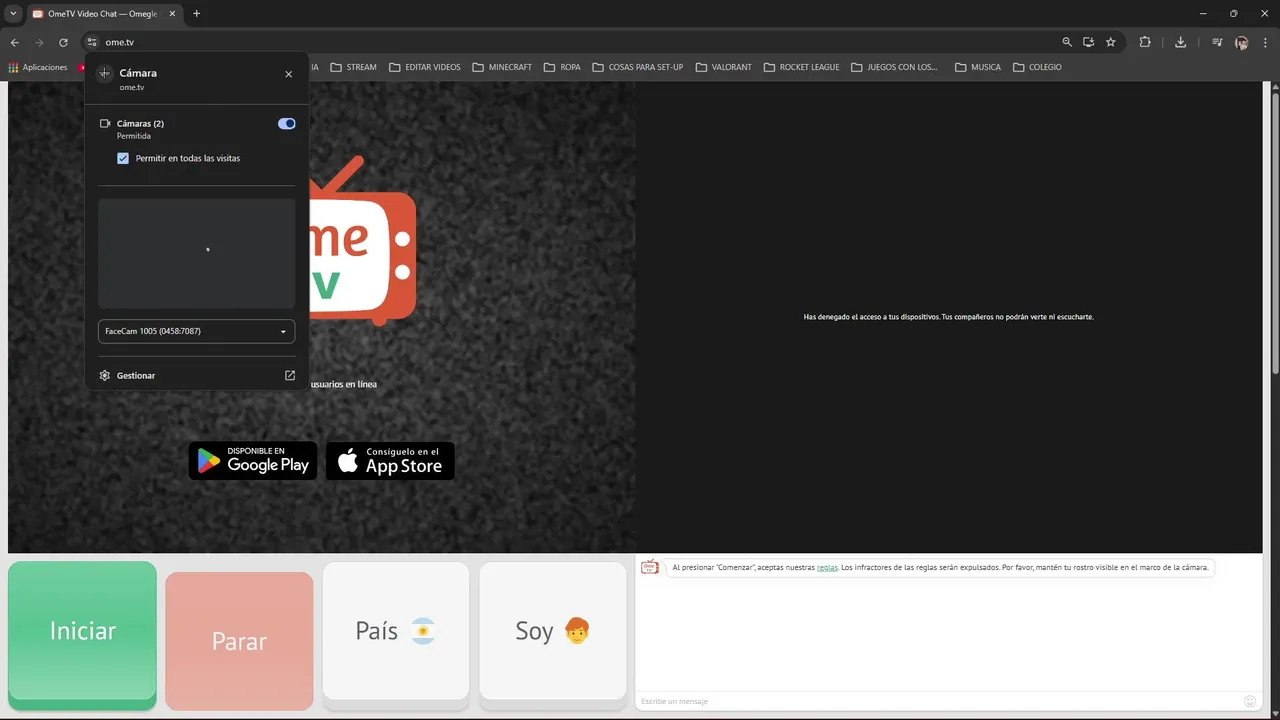Click the install app icon in address bar
The height and width of the screenshot is (720, 1280).
(x=1089, y=42)
